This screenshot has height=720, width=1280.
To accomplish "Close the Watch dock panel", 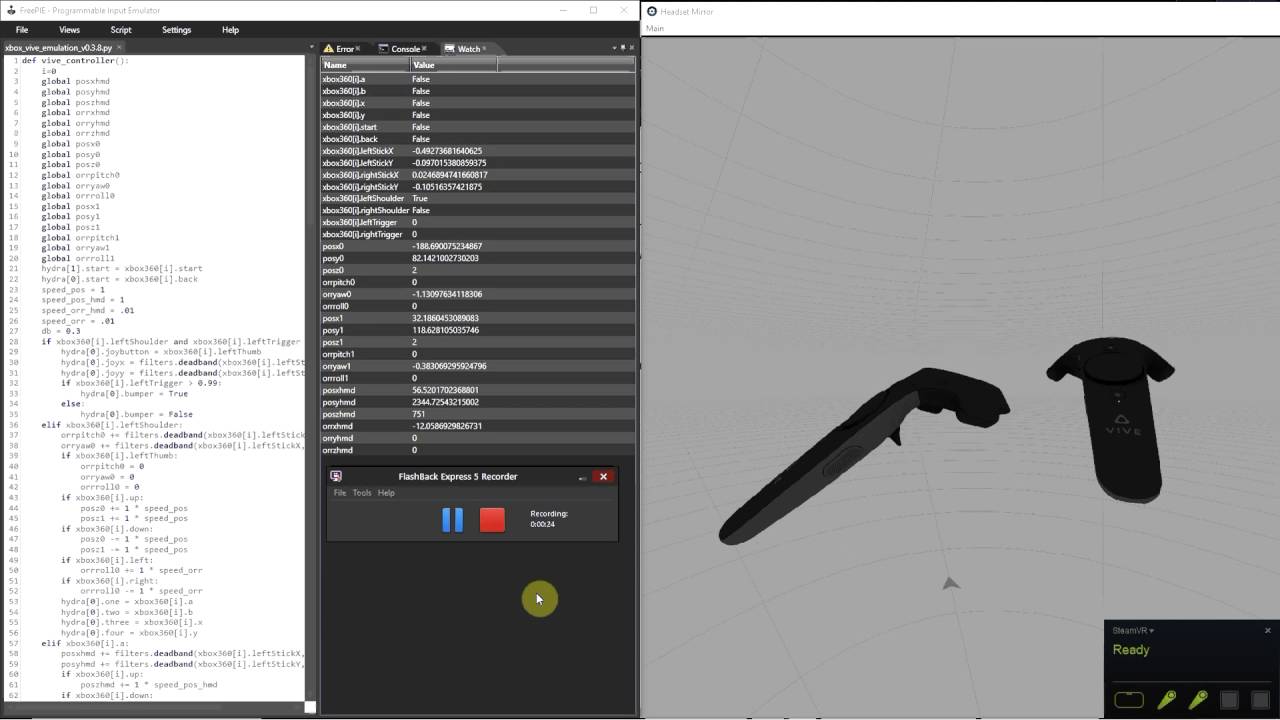I will coord(631,48).
